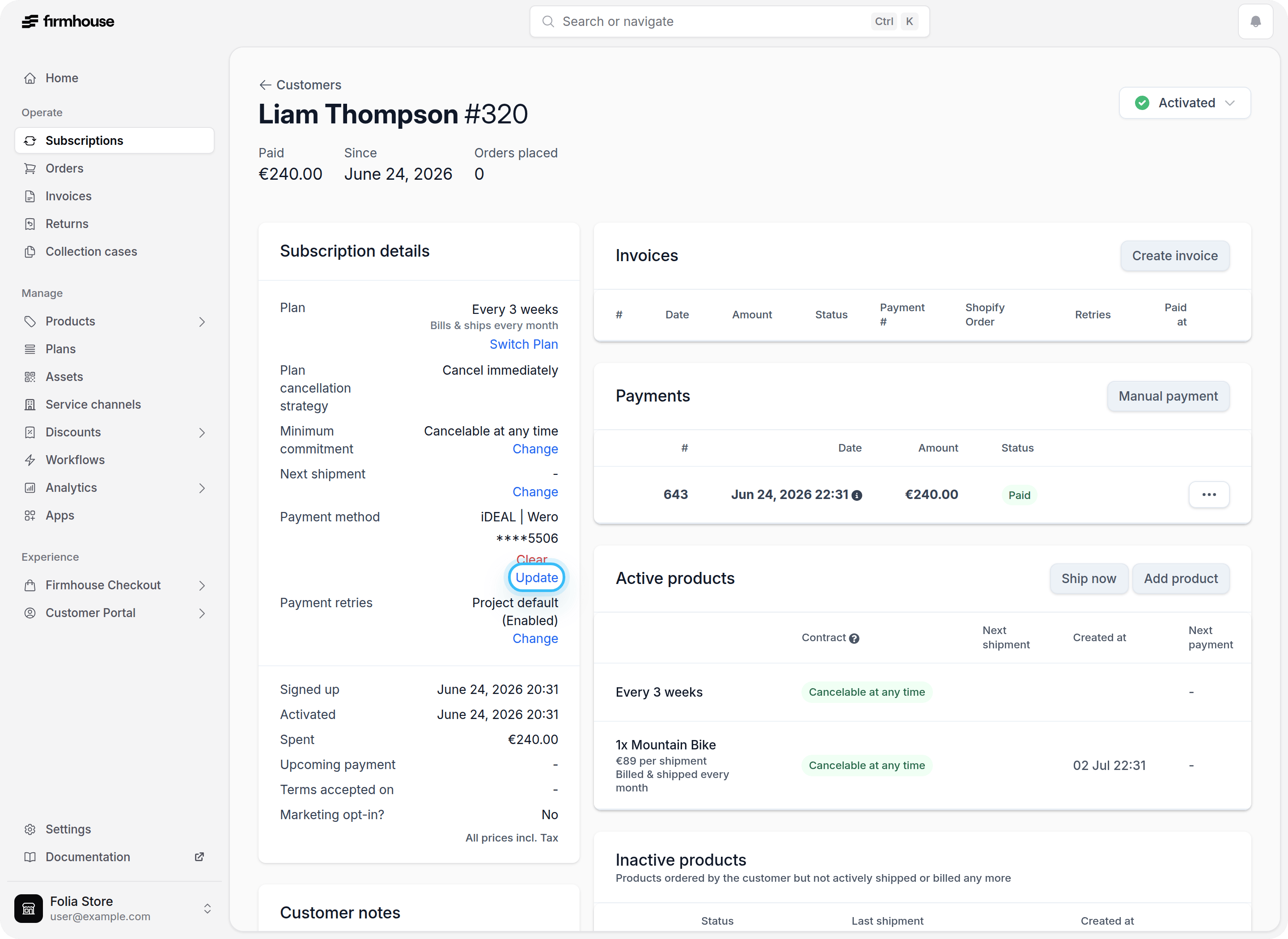Click Update payment method link
The height and width of the screenshot is (939, 1288).
(x=537, y=578)
